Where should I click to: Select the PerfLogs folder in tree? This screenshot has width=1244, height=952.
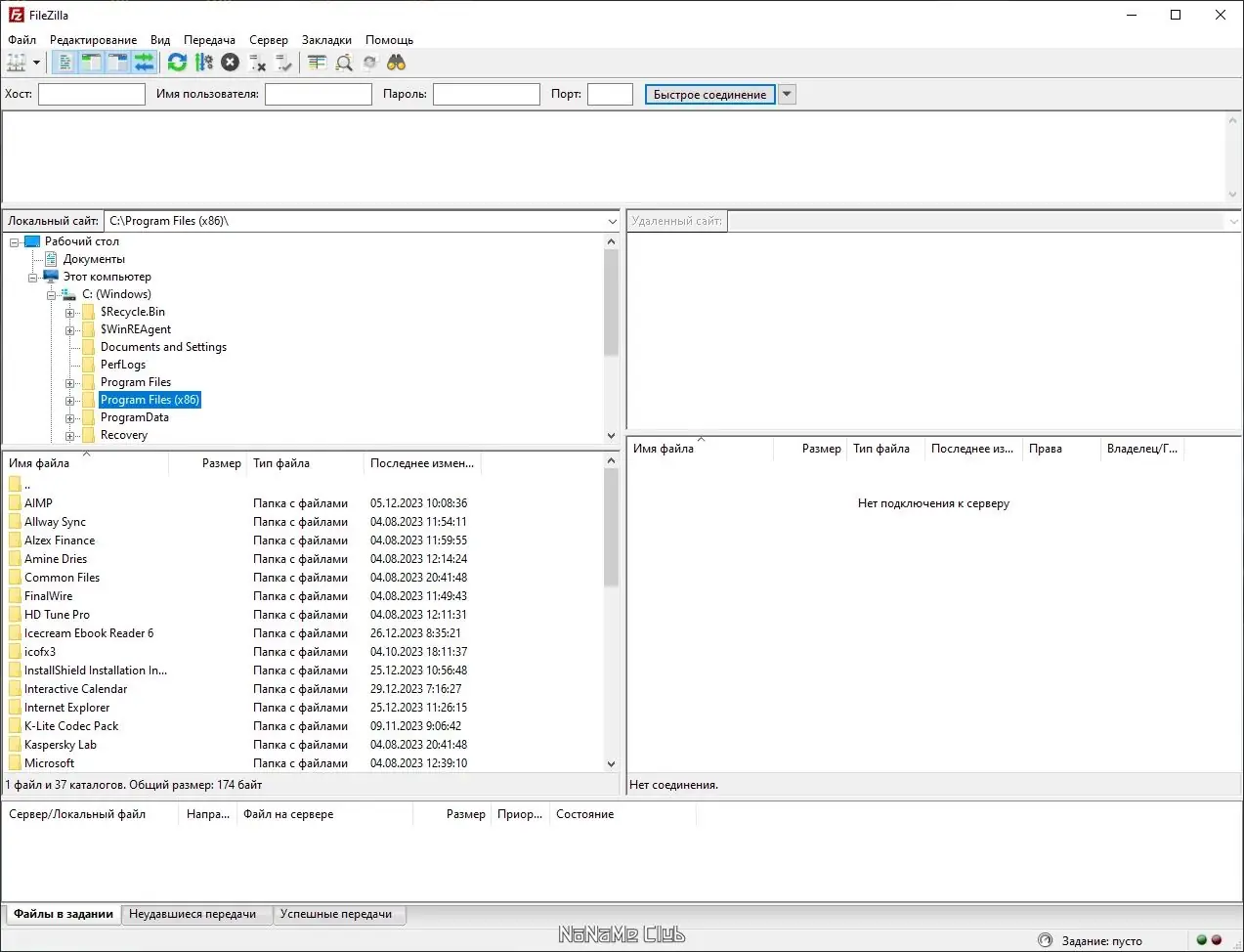tap(123, 365)
